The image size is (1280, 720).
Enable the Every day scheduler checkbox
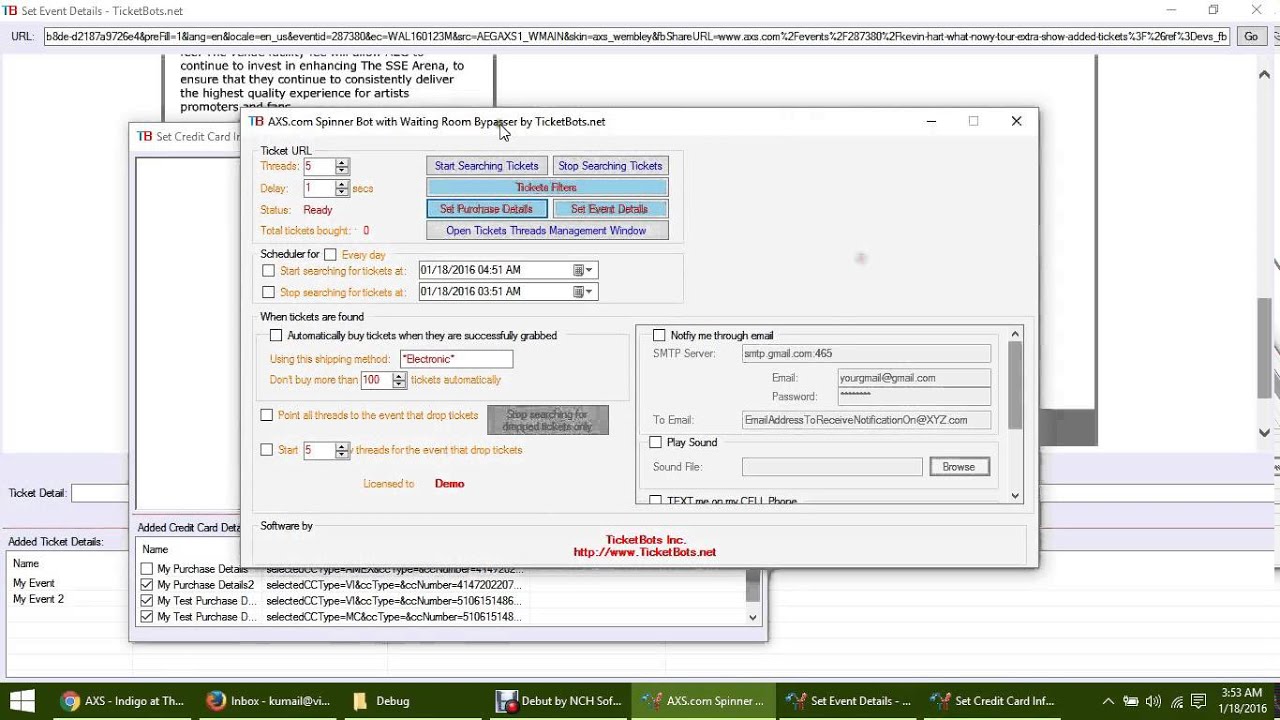point(330,255)
